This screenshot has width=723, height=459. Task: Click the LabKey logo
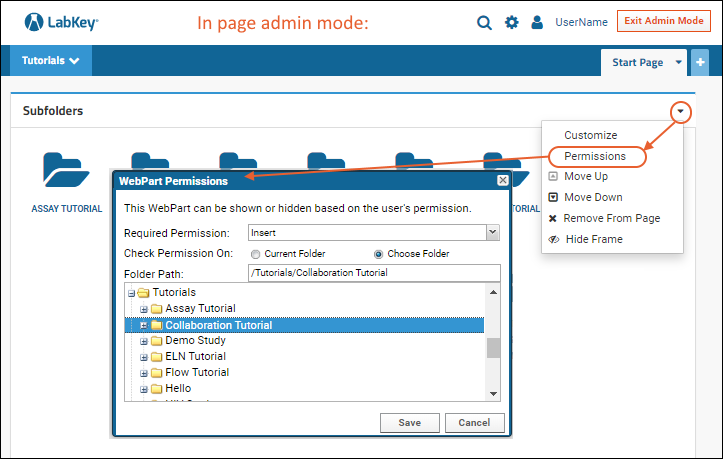point(61,22)
